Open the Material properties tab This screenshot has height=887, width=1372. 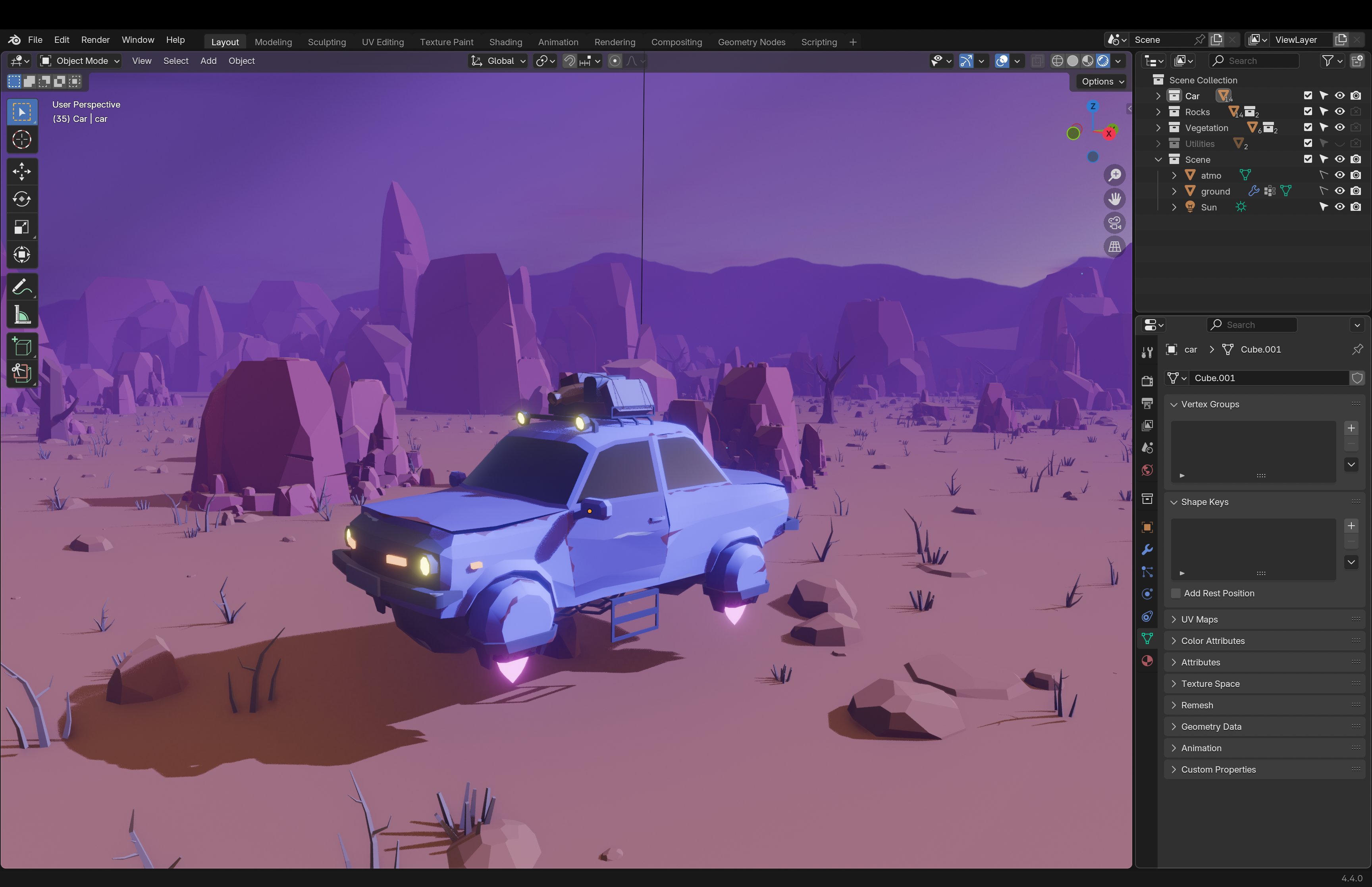tap(1147, 661)
